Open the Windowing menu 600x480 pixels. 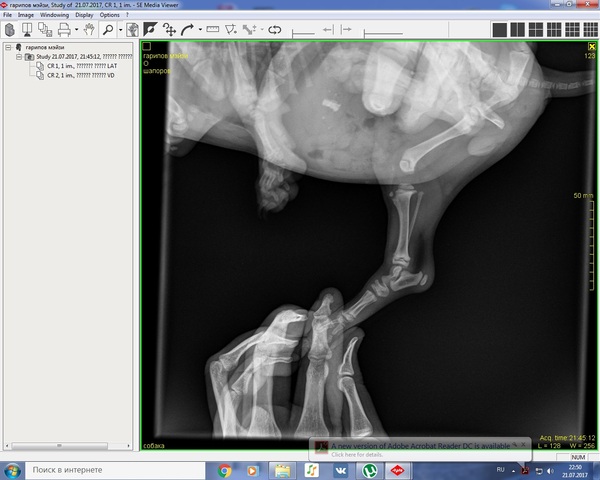[x=54, y=15]
